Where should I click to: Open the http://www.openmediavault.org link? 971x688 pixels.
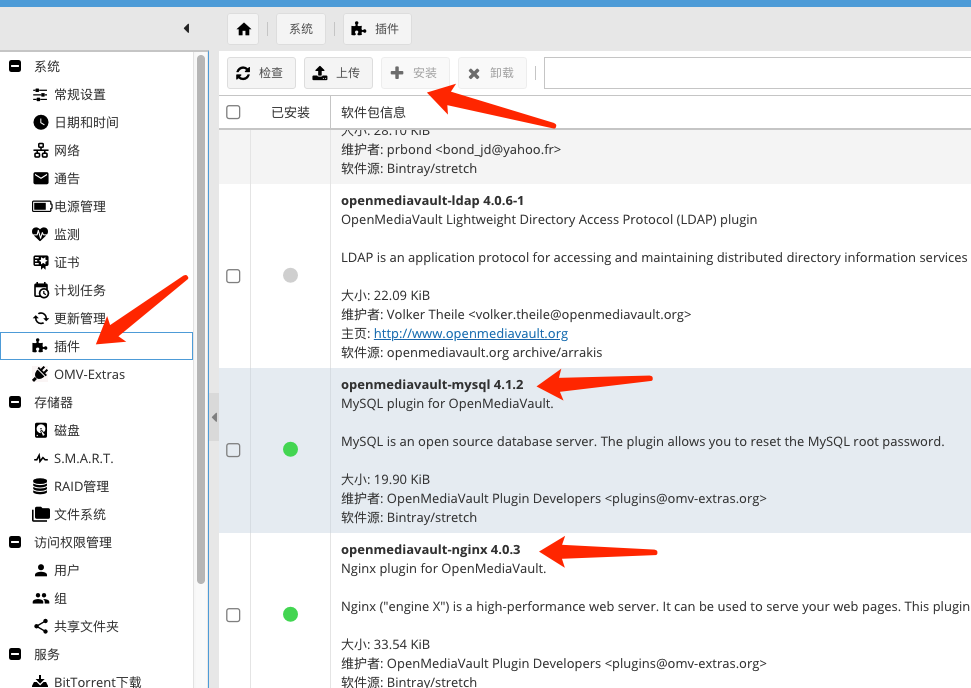471,333
